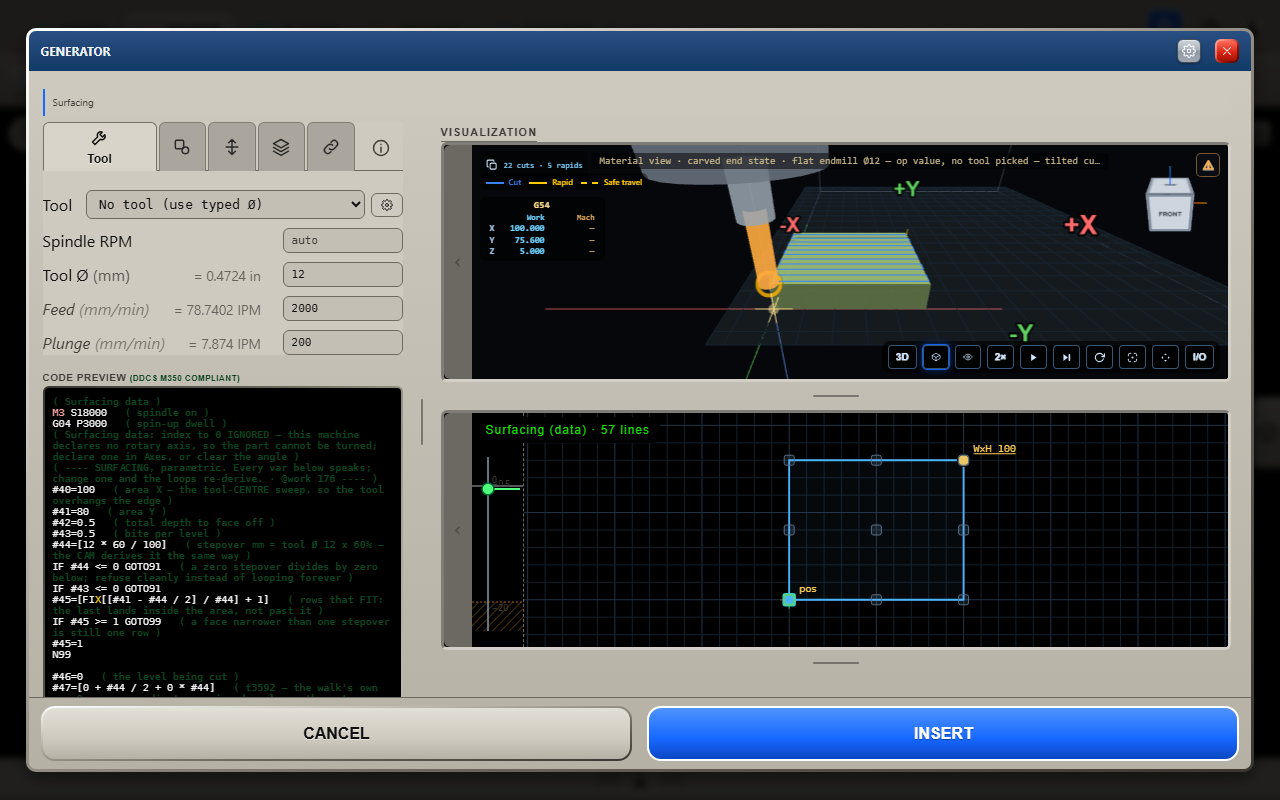Step forward in the simulation
The height and width of the screenshot is (800, 1280).
point(1066,357)
